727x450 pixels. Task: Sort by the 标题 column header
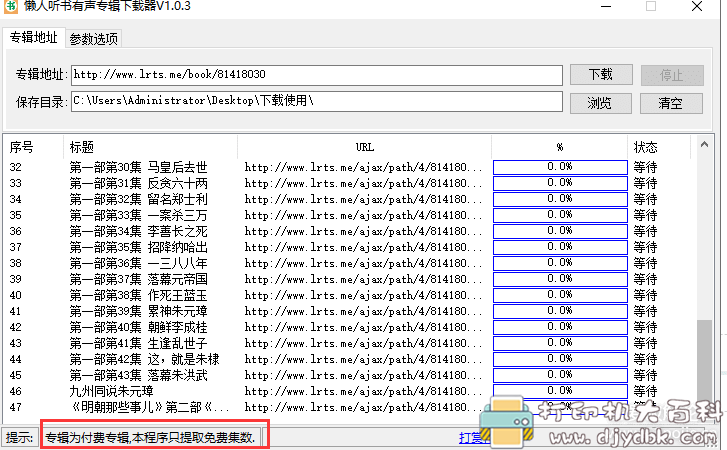pos(150,147)
